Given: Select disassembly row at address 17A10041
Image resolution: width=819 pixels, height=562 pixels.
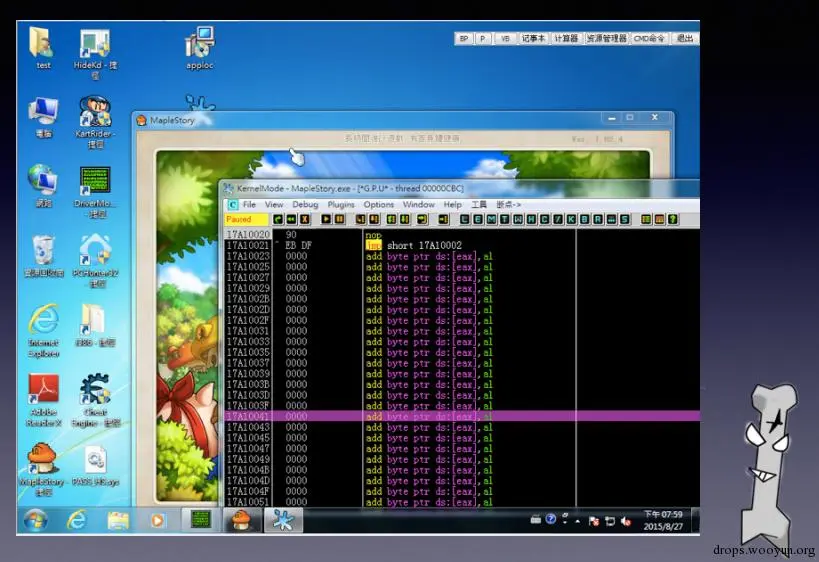Looking at the screenshot, I should pyautogui.click(x=462, y=416).
